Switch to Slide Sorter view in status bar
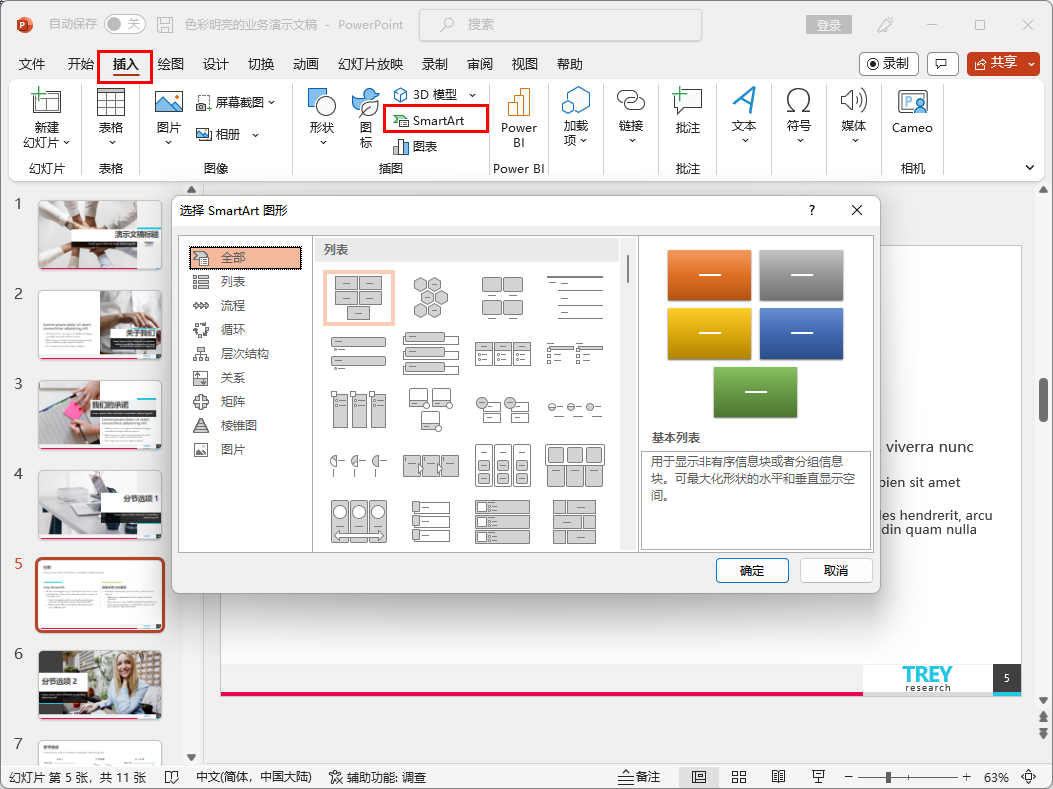The image size is (1053, 789). click(x=739, y=777)
